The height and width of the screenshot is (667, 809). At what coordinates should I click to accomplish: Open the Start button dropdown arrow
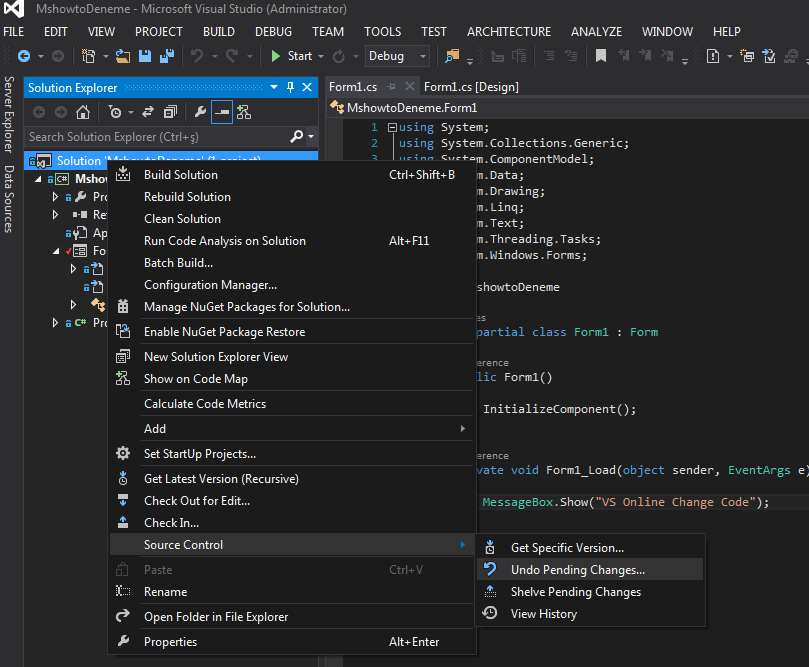click(321, 56)
